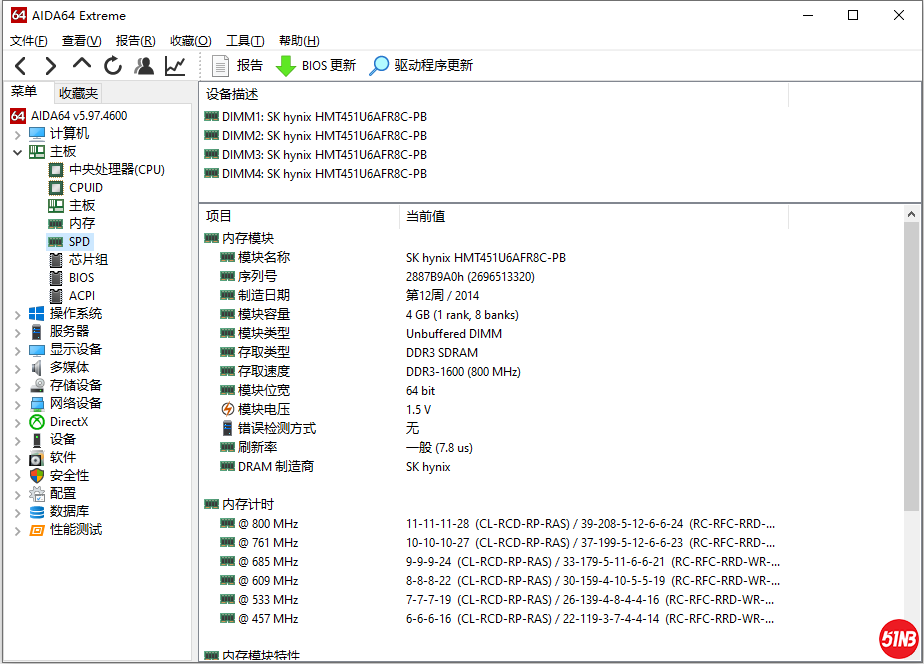Click the BIOS 更新 green arrow button
The width and height of the screenshot is (924, 664).
[315, 66]
